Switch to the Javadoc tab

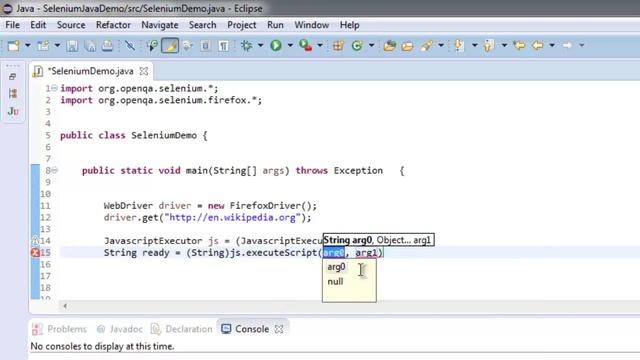click(120, 329)
